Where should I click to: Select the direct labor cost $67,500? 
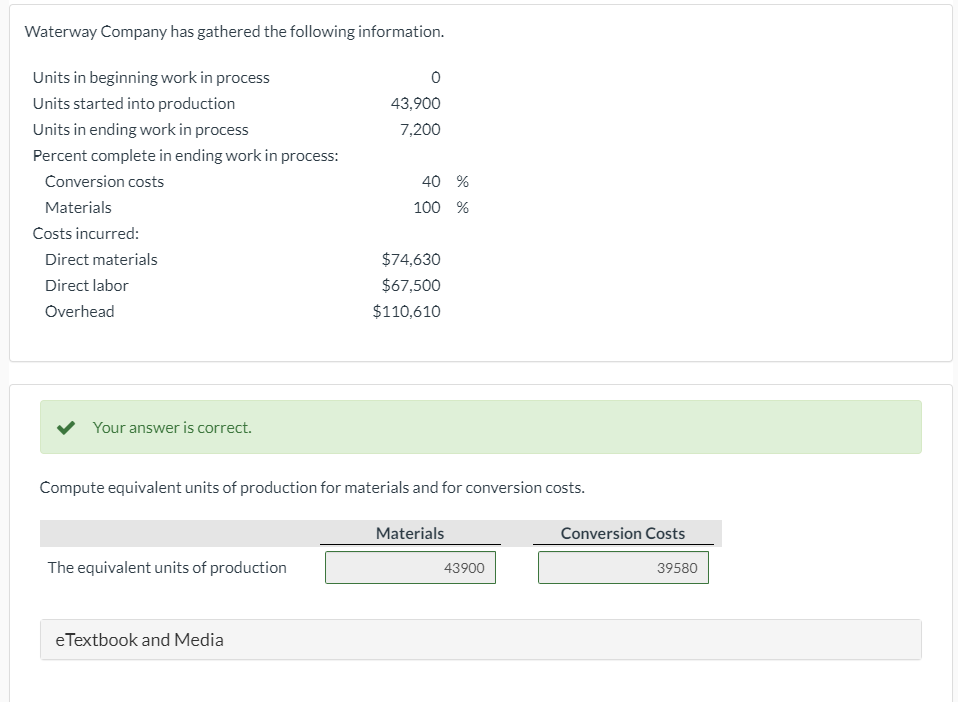click(x=411, y=285)
